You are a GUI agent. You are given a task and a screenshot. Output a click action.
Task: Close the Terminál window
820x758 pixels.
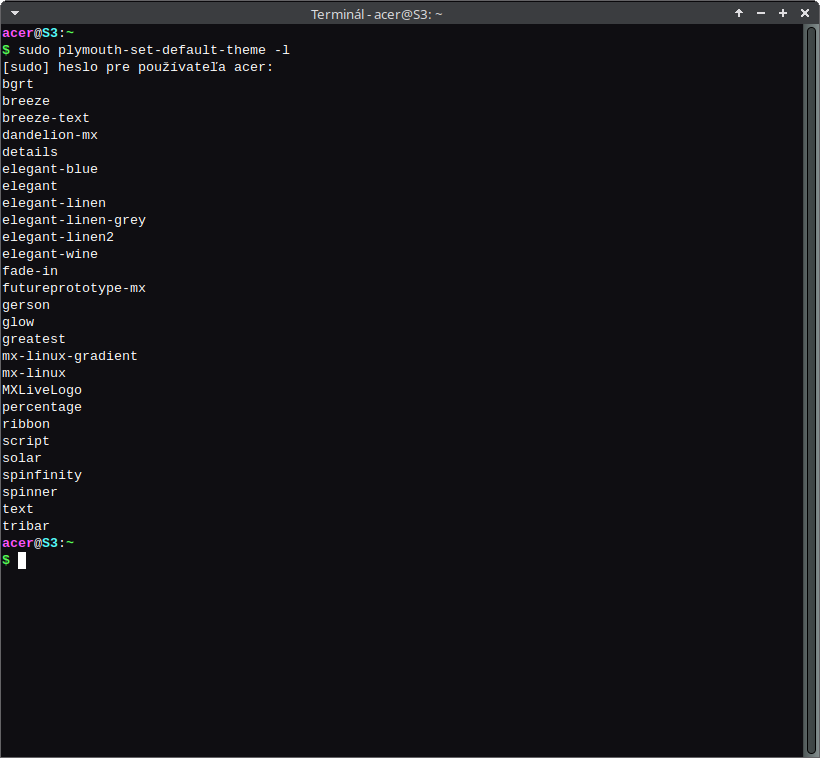(805, 13)
